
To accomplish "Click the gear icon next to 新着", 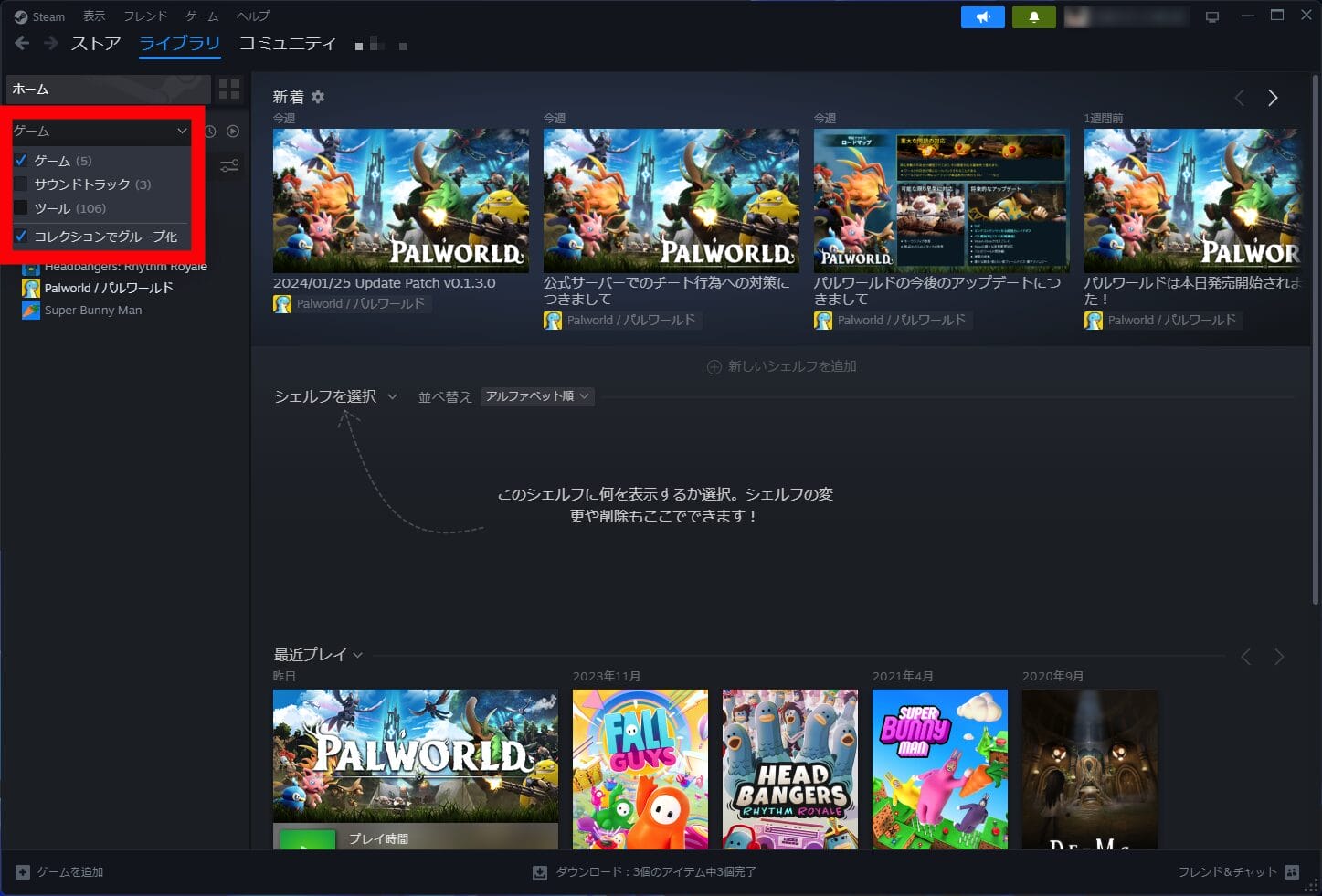I will coord(317,96).
